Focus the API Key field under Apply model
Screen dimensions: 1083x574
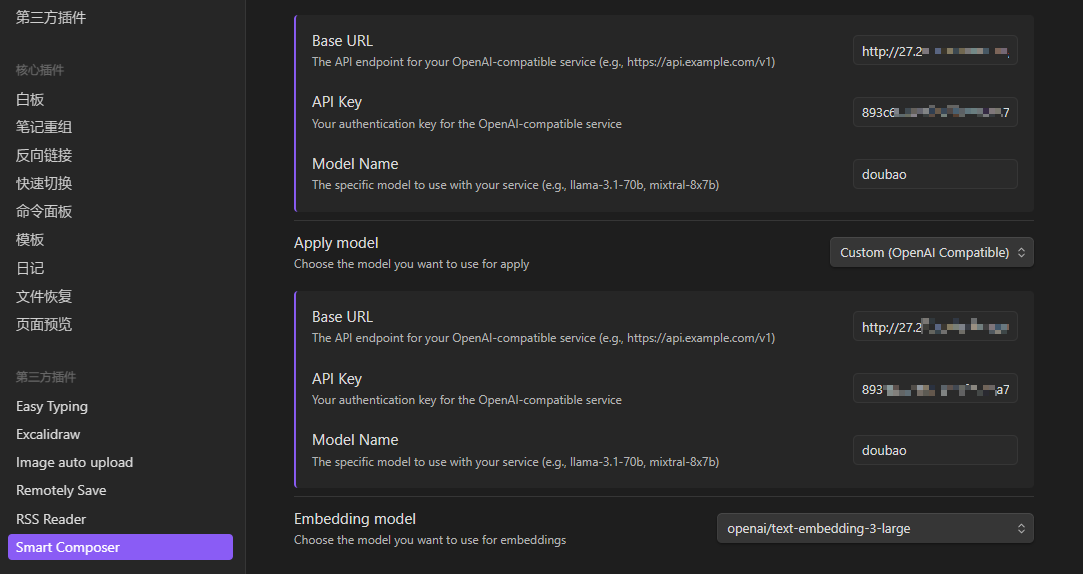[934, 389]
